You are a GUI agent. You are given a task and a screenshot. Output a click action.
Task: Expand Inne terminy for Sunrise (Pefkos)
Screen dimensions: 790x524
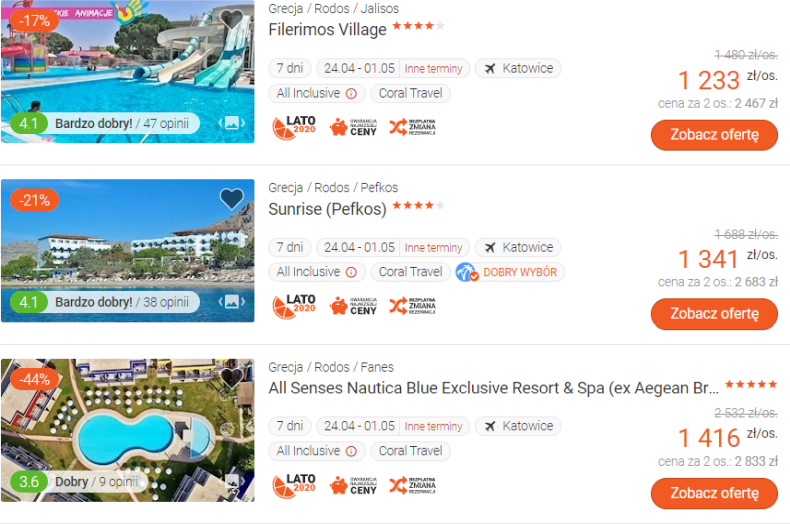click(x=433, y=248)
